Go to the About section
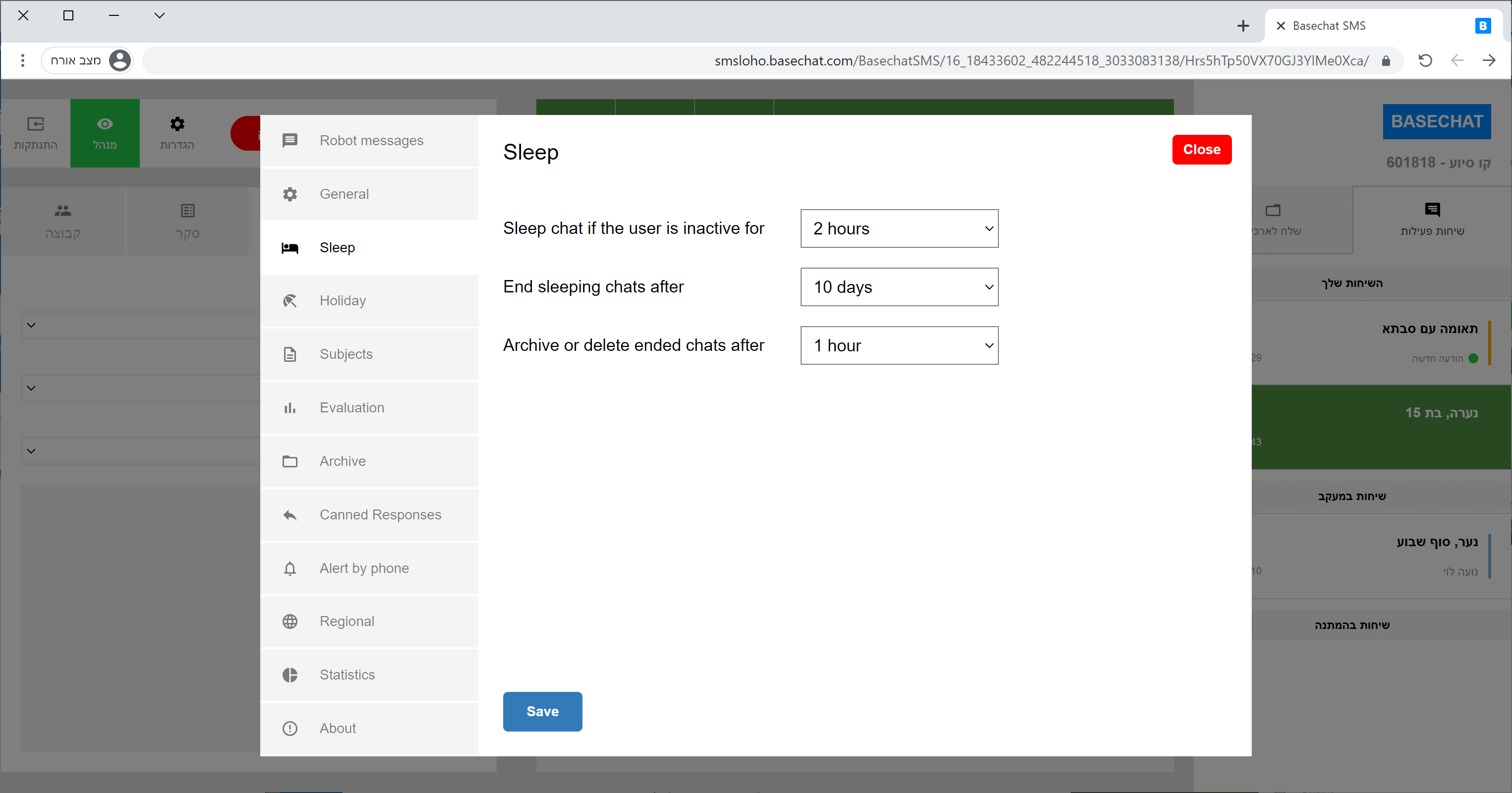The width and height of the screenshot is (1512, 793). pyautogui.click(x=338, y=729)
